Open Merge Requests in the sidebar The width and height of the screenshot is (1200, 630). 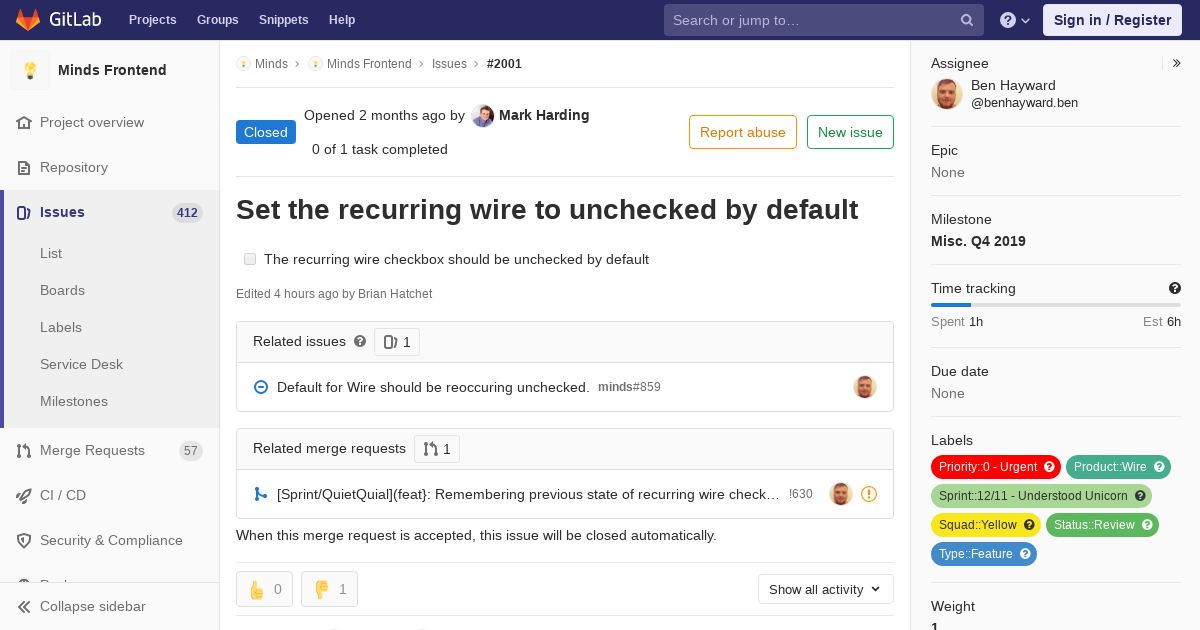click(92, 450)
